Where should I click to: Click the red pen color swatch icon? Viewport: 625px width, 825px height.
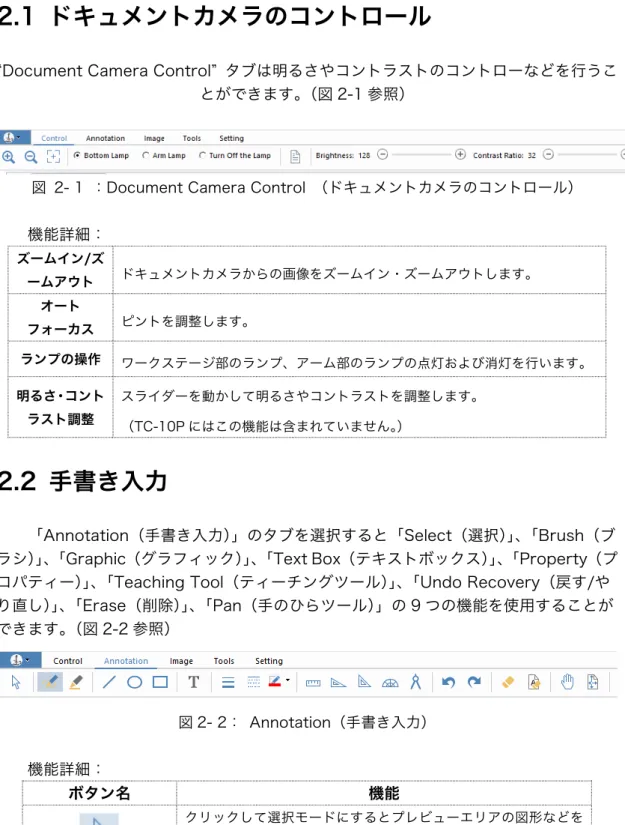click(275, 682)
